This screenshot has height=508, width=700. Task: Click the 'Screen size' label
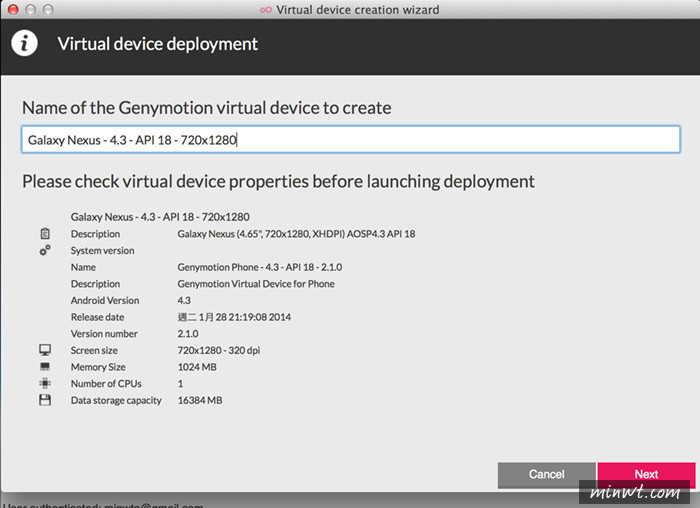click(94, 350)
